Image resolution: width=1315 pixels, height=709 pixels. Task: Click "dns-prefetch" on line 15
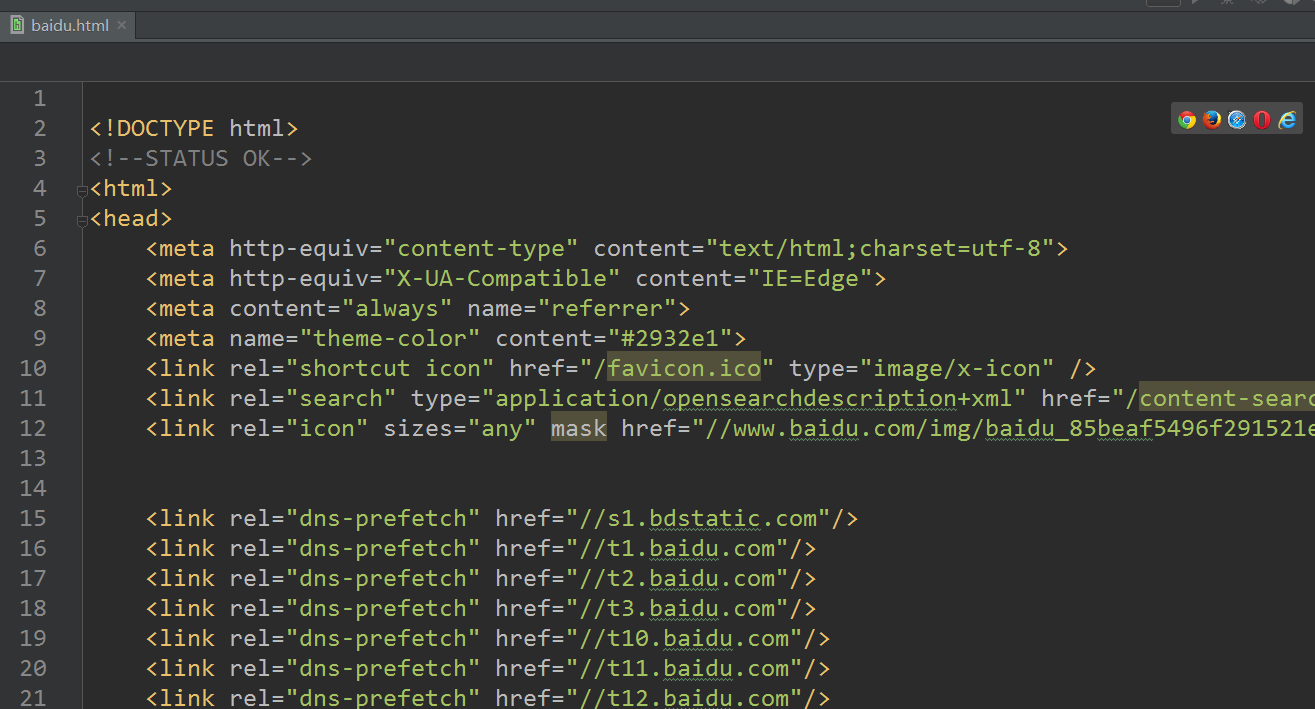tap(384, 518)
